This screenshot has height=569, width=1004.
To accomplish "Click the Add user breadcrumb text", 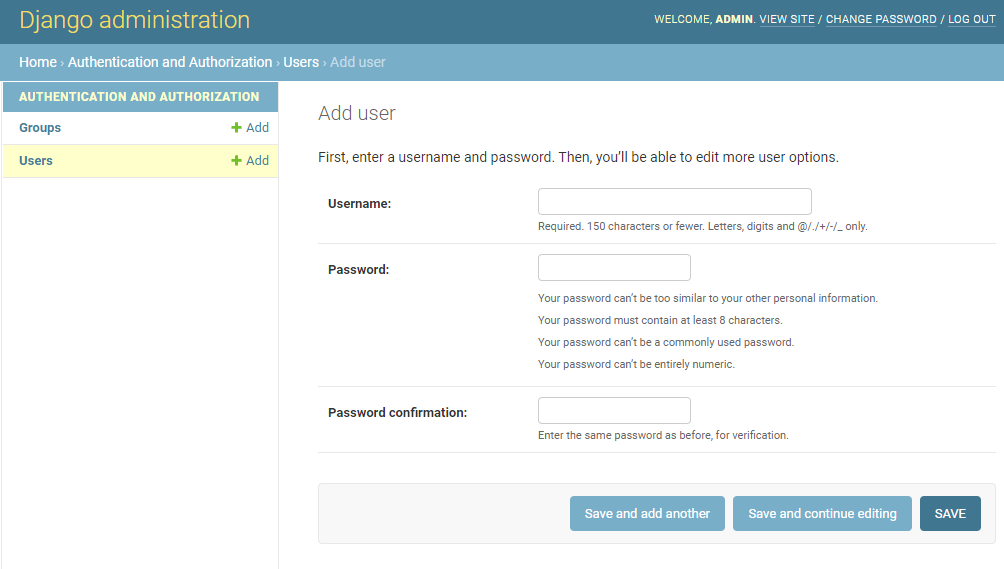I will click(x=358, y=62).
